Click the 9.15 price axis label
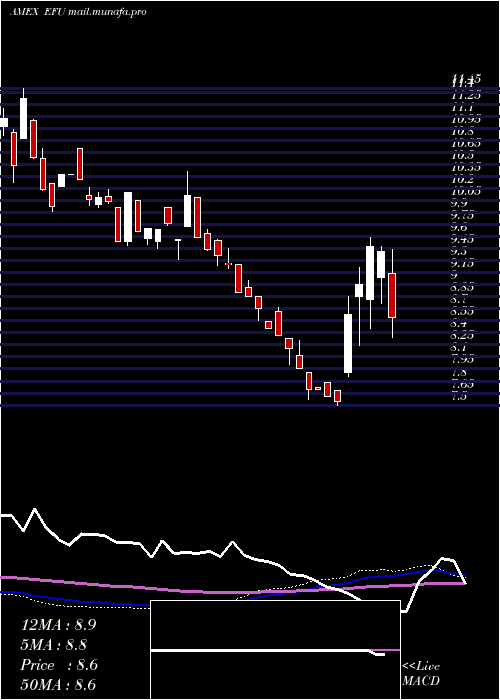Screen dimensions: 500x700 (462, 264)
